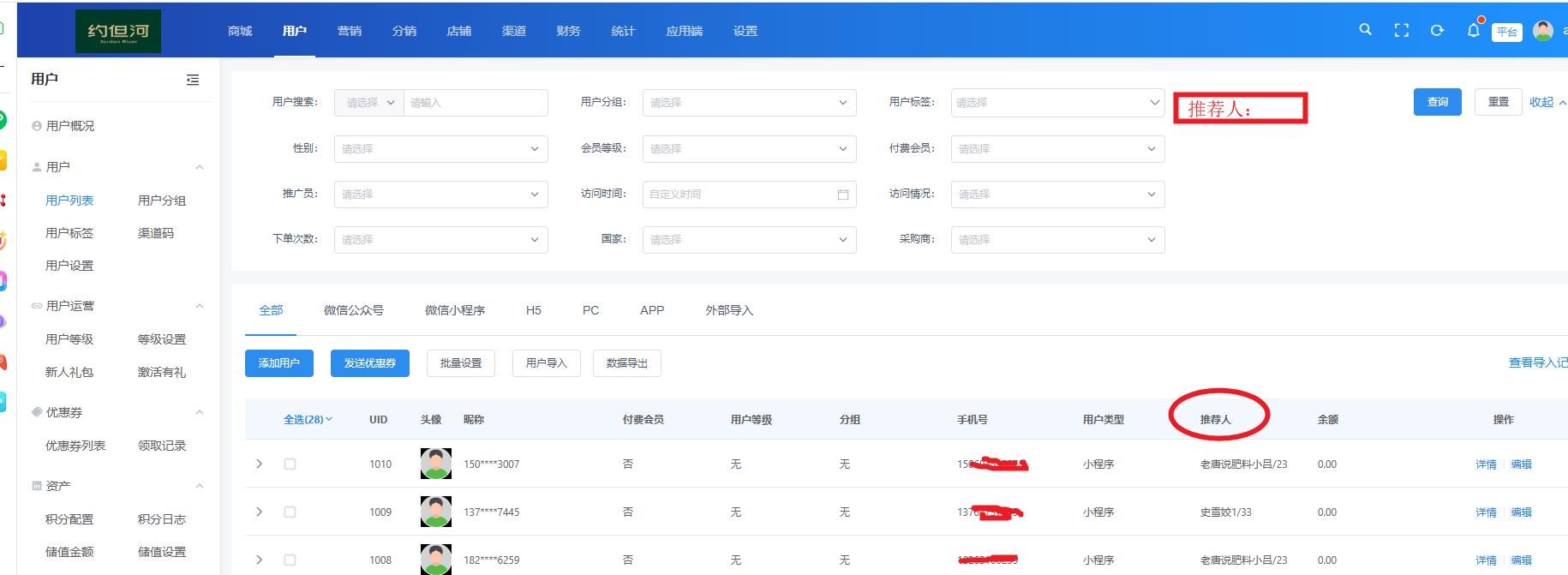This screenshot has width=1568, height=575.
Task: Click the 查询 button
Action: pyautogui.click(x=1437, y=102)
